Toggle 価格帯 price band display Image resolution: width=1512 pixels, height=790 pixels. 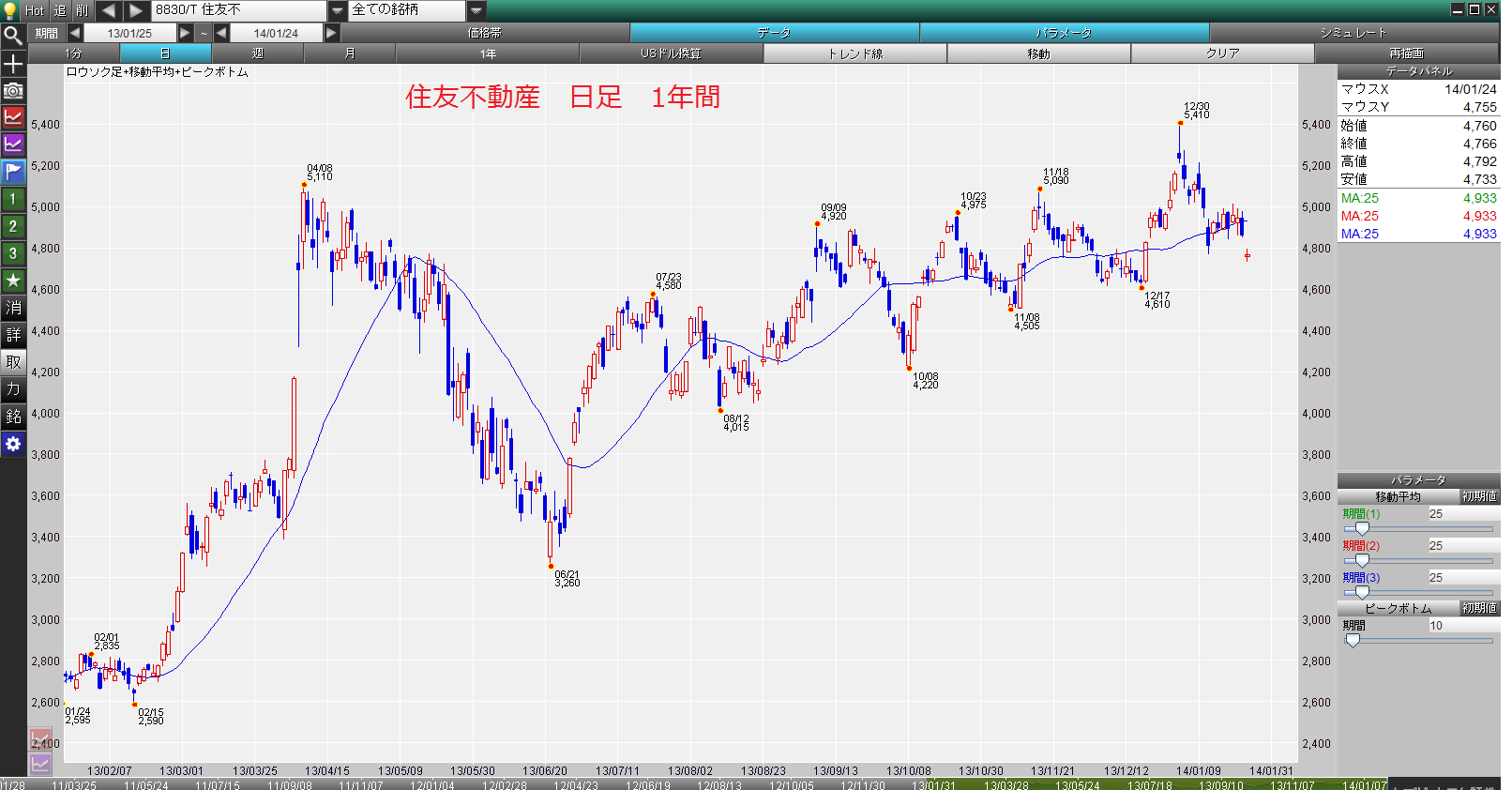[x=485, y=33]
